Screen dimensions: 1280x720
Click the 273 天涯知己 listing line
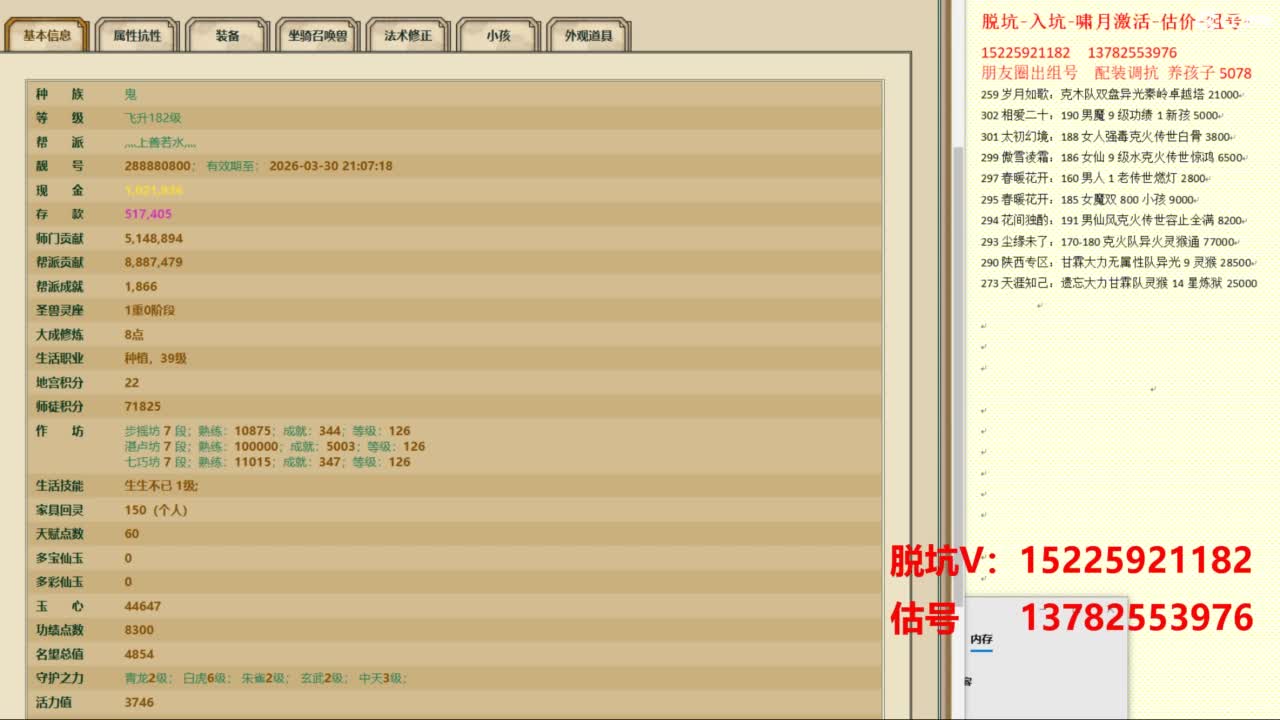[x=1105, y=284]
